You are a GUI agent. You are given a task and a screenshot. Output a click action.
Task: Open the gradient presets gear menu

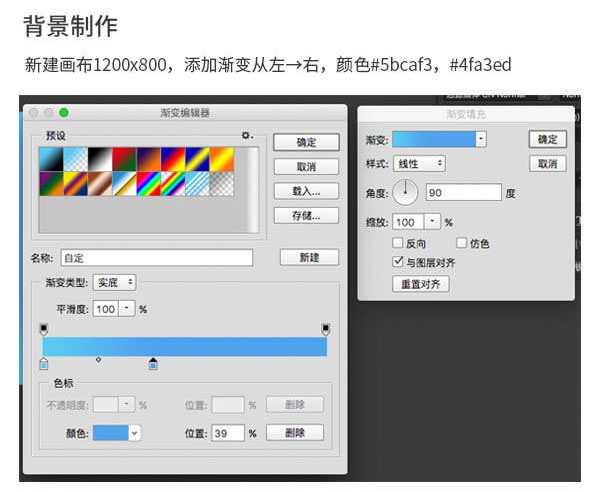click(x=246, y=135)
